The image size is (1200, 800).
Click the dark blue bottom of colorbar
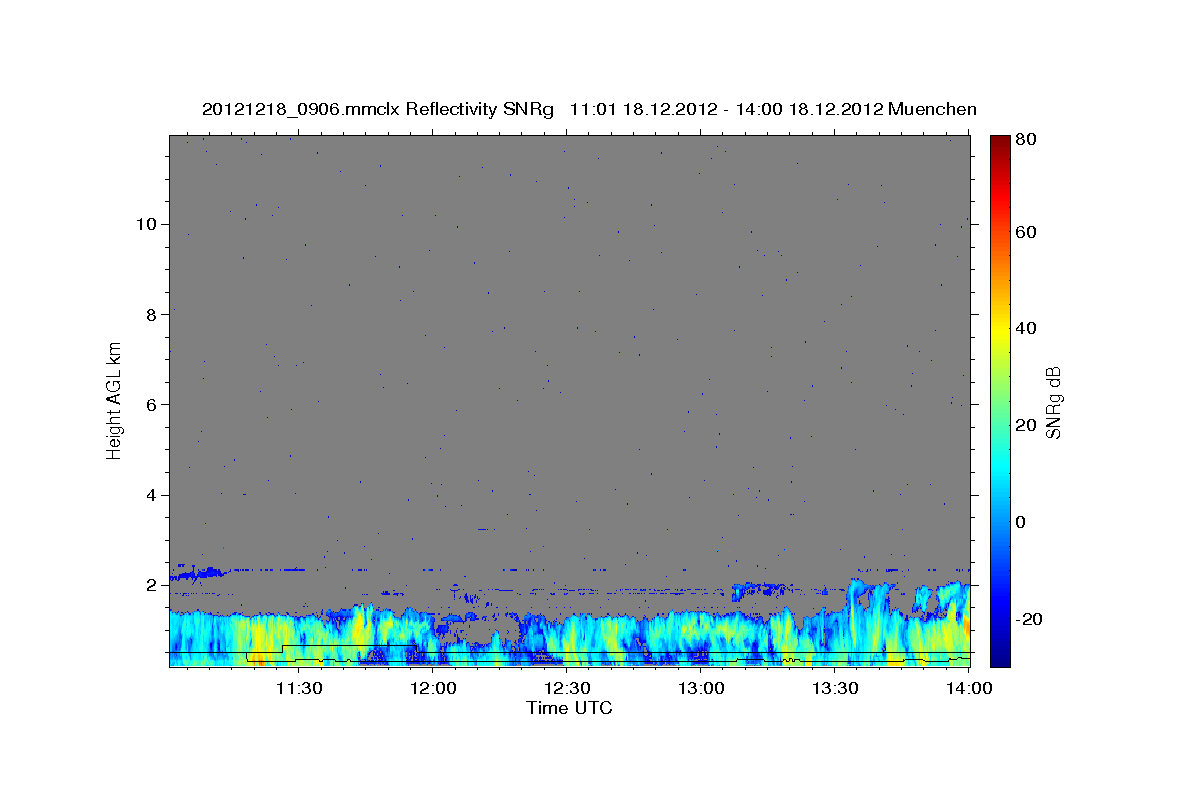(x=1000, y=658)
